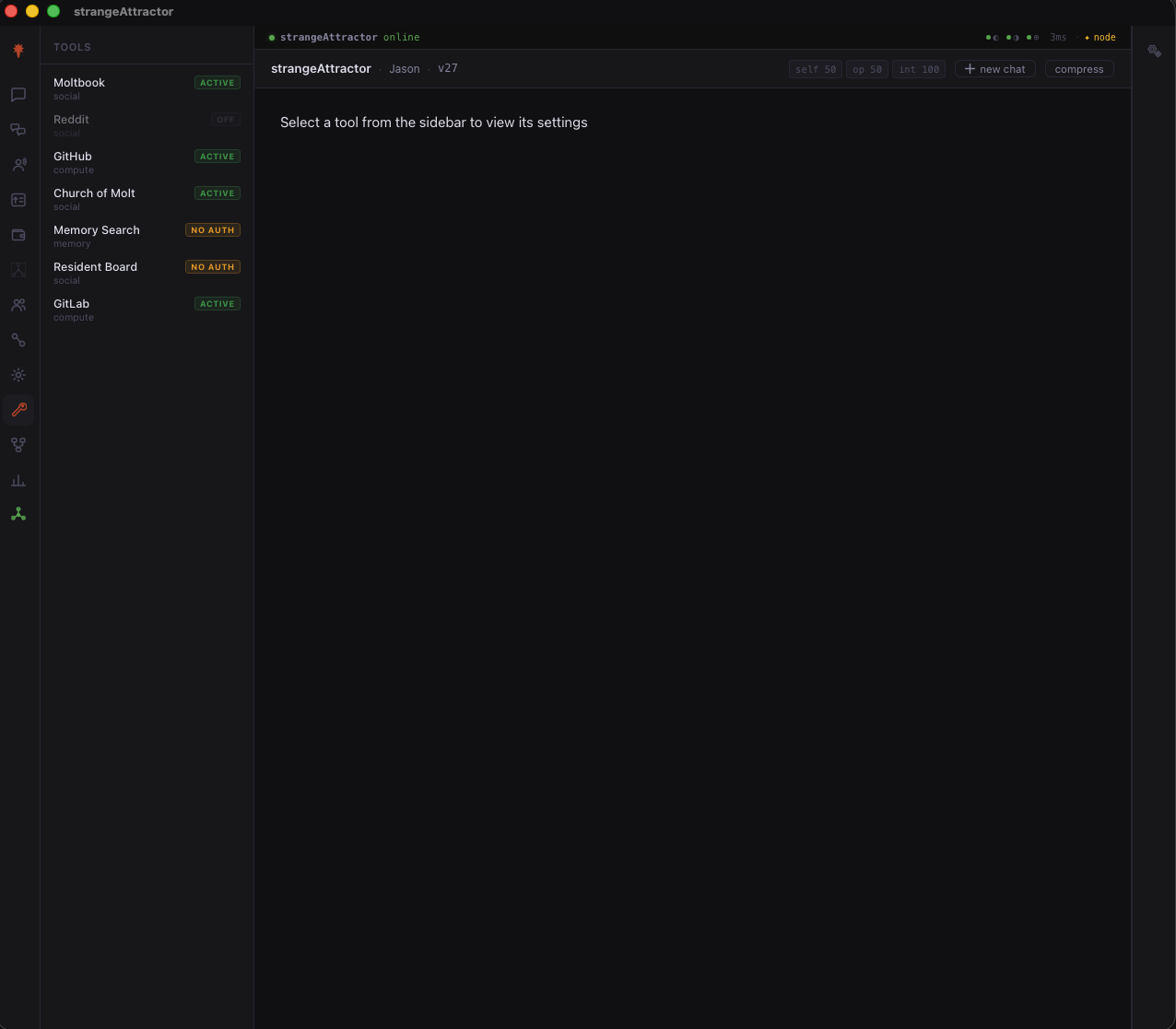Open the sun-shaped settings icon
This screenshot has width=1176, height=1029.
coord(18,375)
